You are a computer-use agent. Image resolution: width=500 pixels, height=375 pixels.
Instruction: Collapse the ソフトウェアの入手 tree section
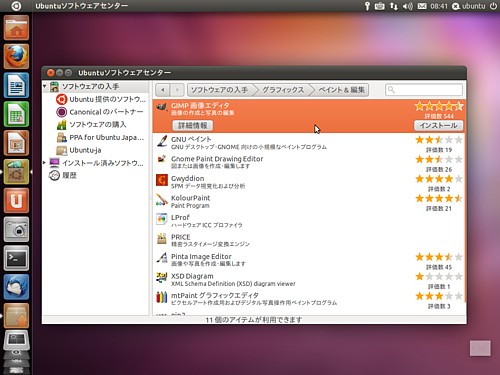(45, 86)
